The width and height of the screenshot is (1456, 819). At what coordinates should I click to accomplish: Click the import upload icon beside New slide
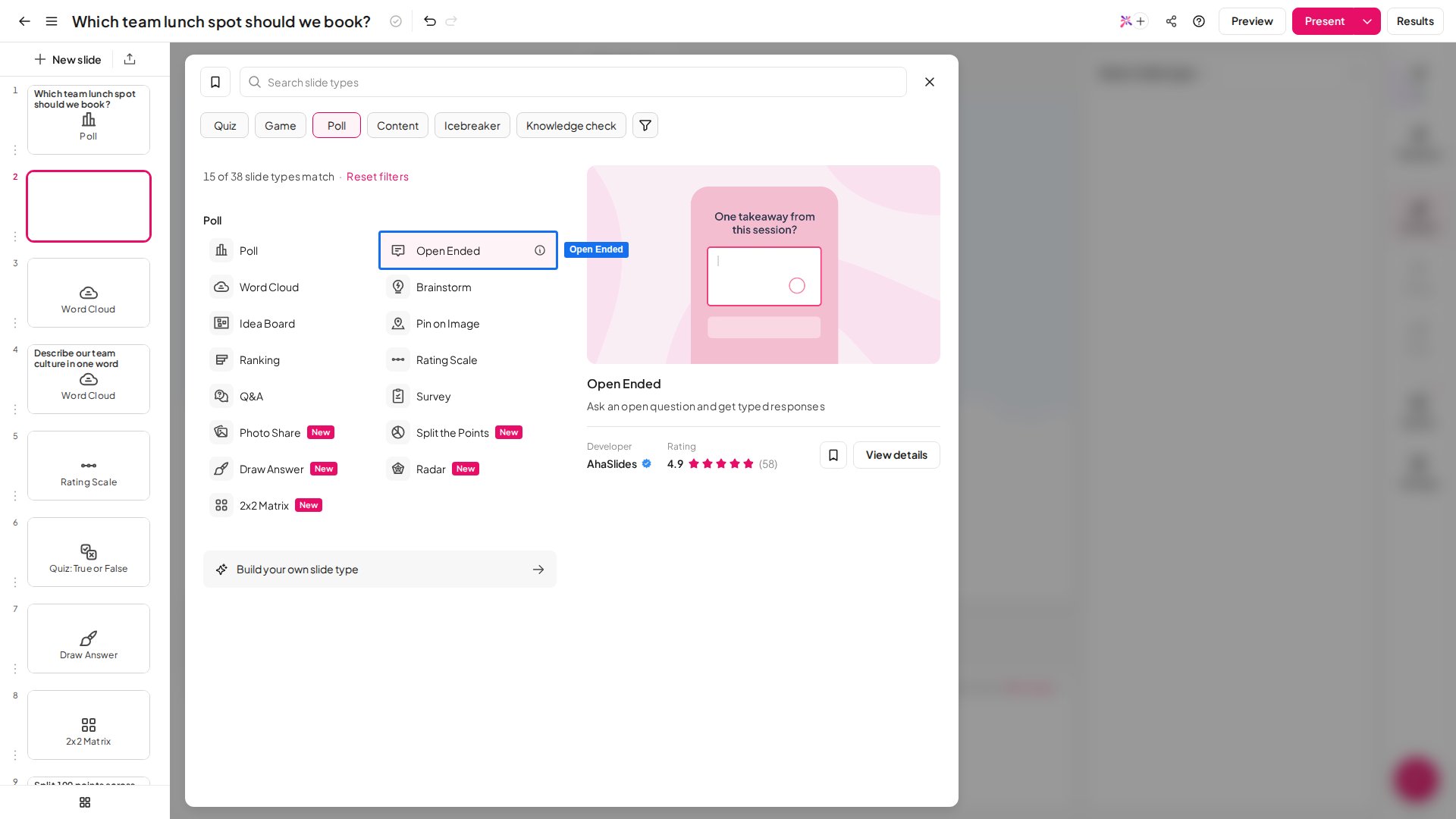pos(130,59)
